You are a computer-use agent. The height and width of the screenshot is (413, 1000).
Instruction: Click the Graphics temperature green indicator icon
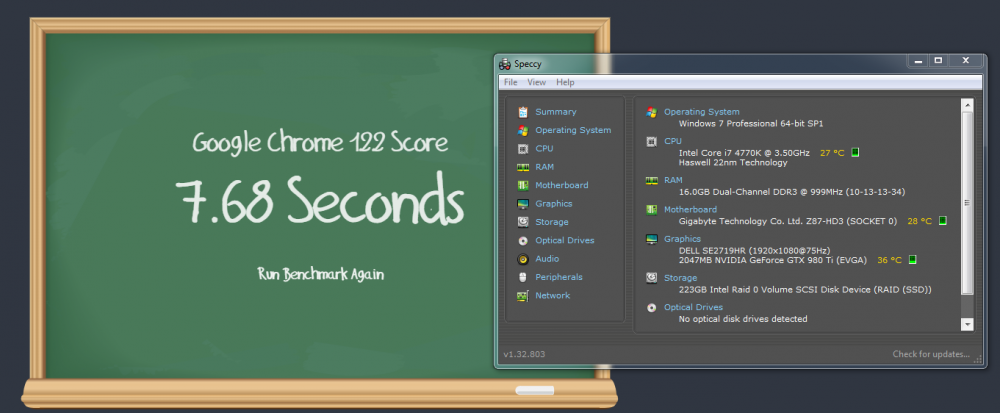tap(912, 259)
